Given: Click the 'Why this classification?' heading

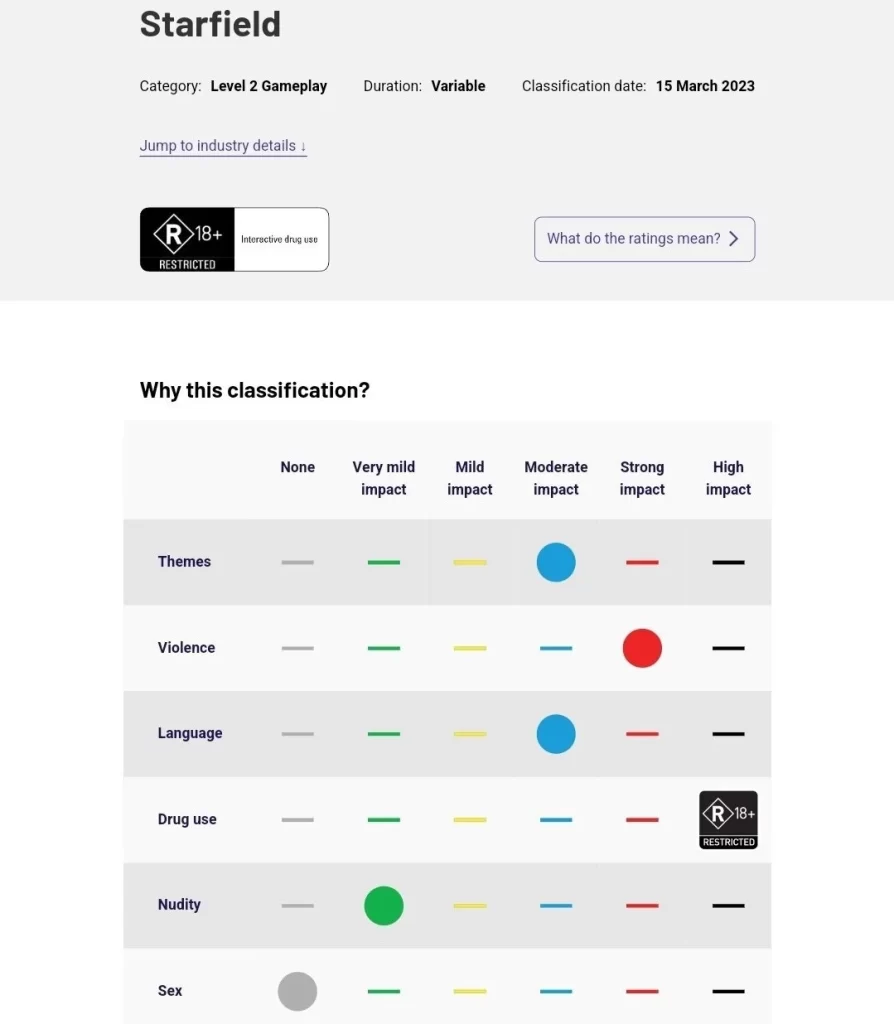Looking at the screenshot, I should (255, 390).
